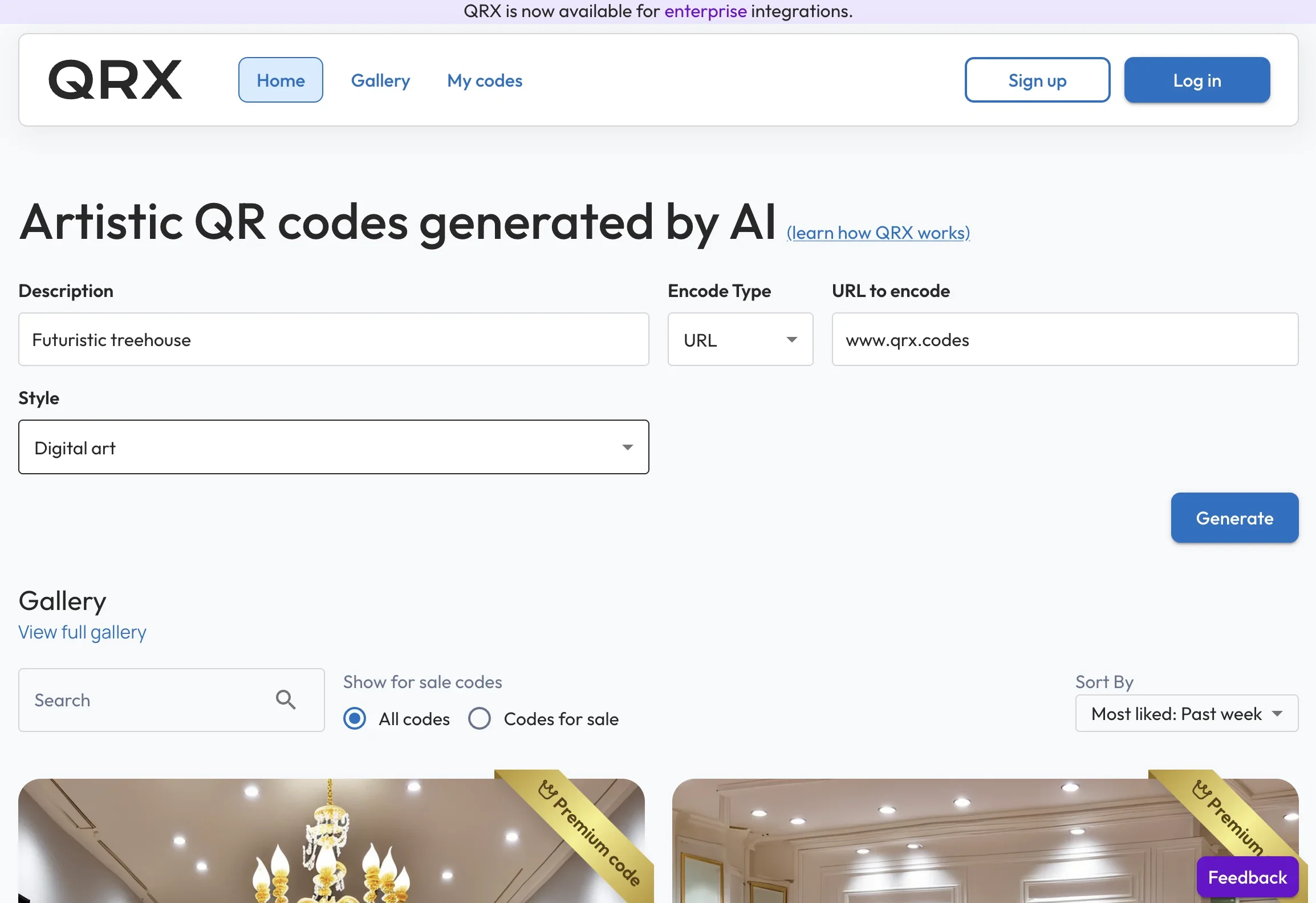Click the QRX logo
The image size is (1316, 903).
[x=115, y=80]
